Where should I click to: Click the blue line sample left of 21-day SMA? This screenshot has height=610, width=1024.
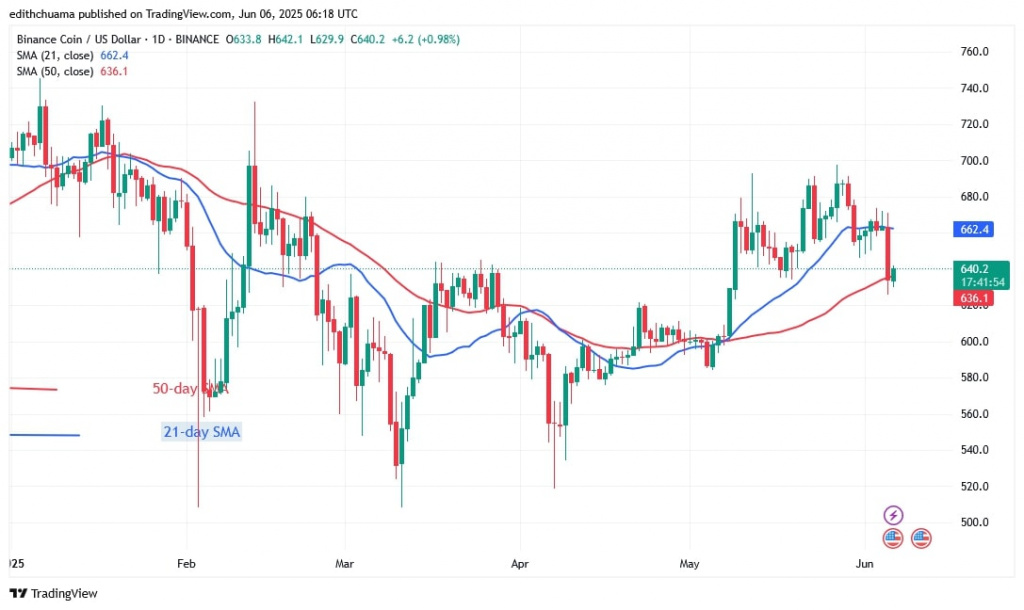pyautogui.click(x=44, y=434)
